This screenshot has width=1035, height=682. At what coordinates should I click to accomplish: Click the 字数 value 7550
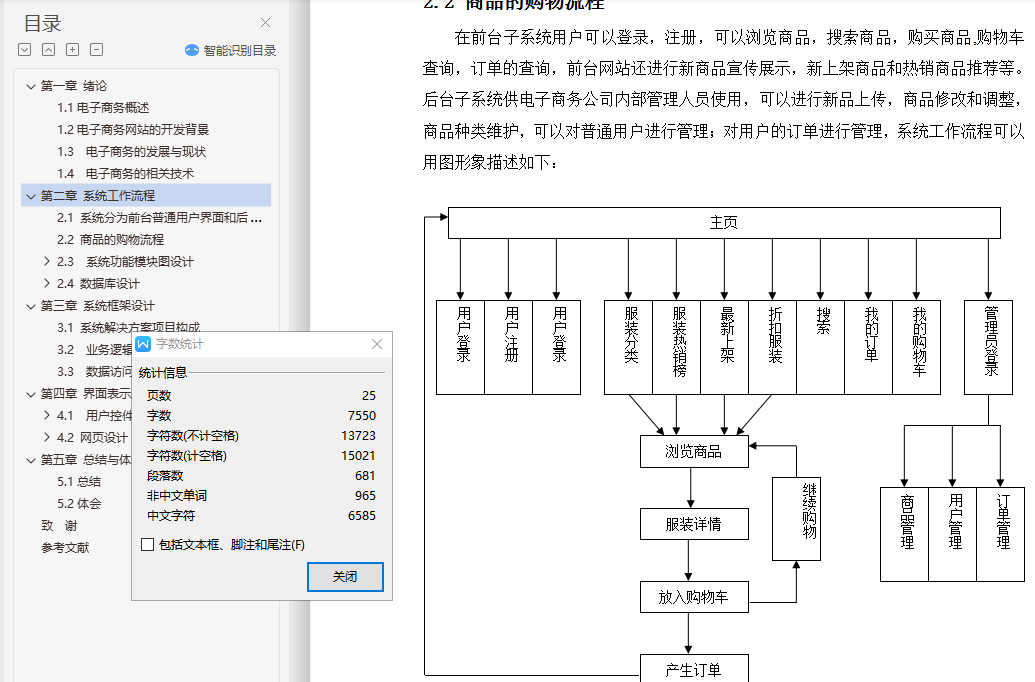point(362,415)
